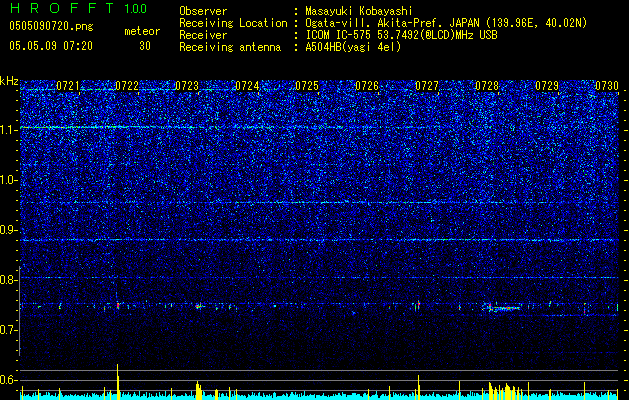This screenshot has height=400, width=629.
Task: Click the 0723 time marker
Action: tap(187, 86)
